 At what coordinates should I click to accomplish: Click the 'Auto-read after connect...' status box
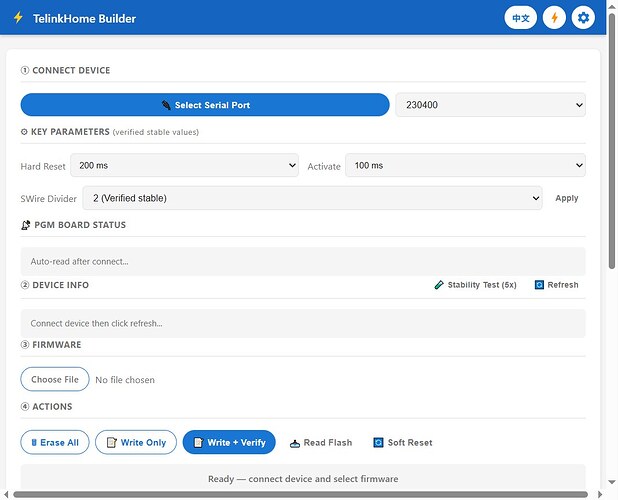click(303, 261)
